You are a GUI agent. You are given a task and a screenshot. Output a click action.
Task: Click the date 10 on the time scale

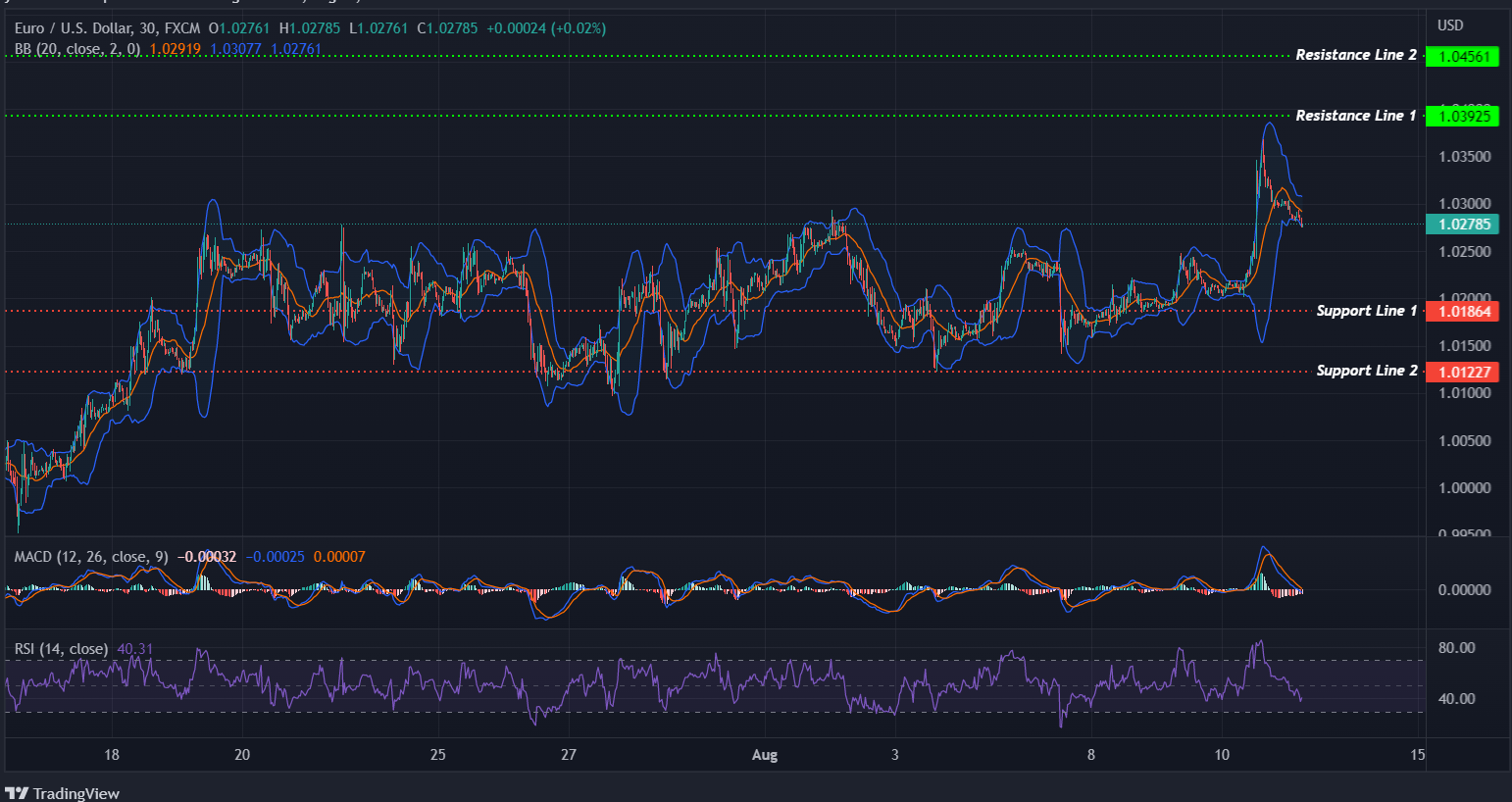[1222, 755]
